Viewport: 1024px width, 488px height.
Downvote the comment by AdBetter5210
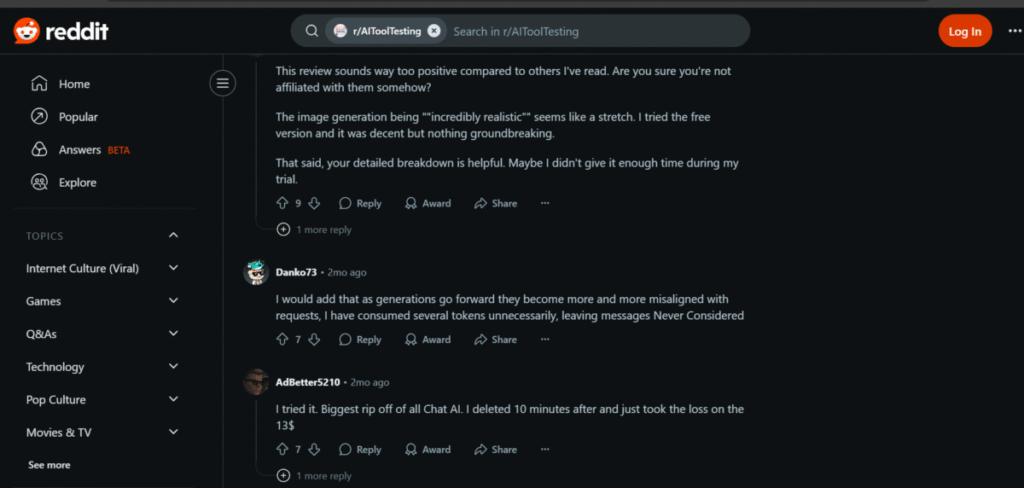coord(314,450)
